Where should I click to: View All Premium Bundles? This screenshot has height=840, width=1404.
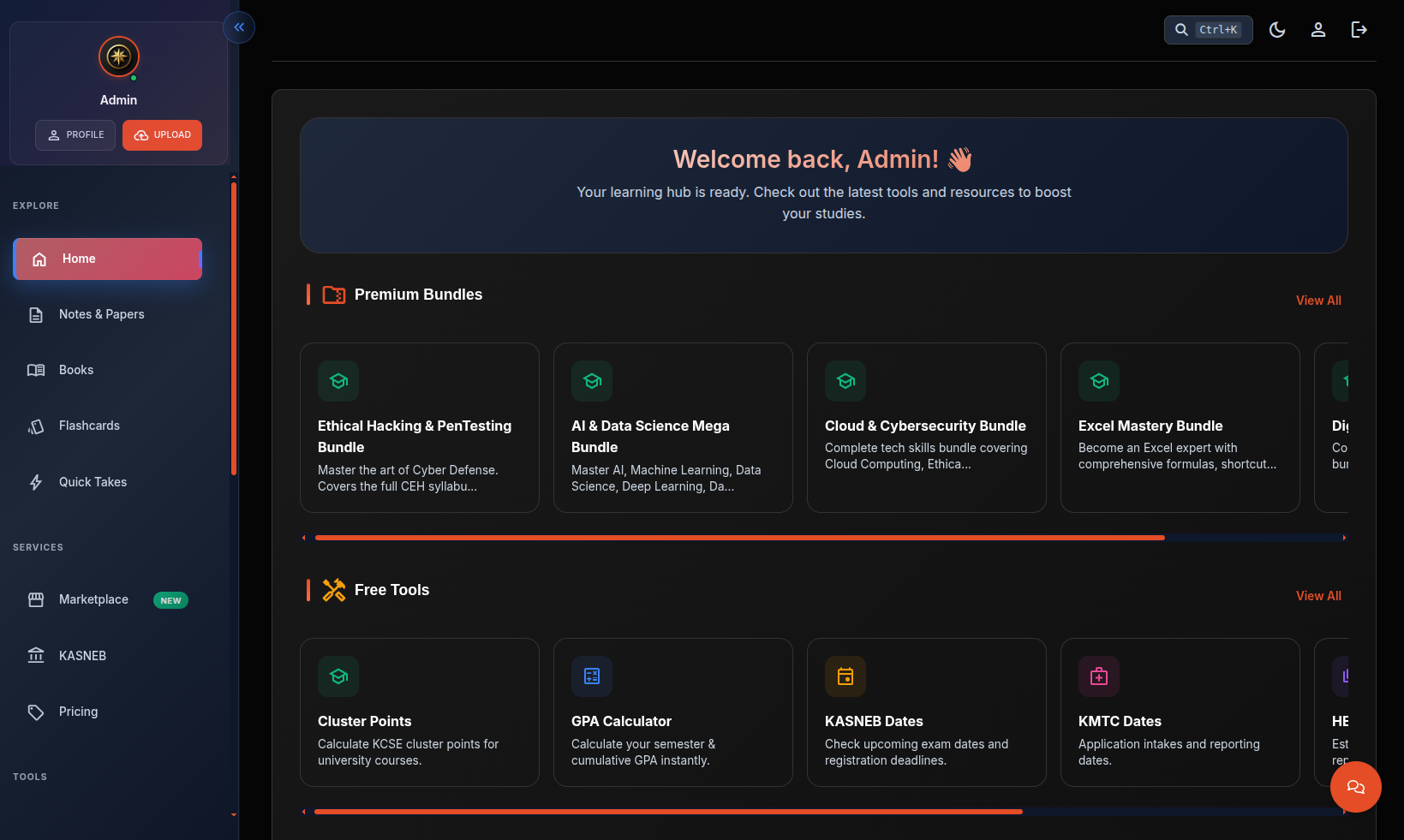point(1317,301)
